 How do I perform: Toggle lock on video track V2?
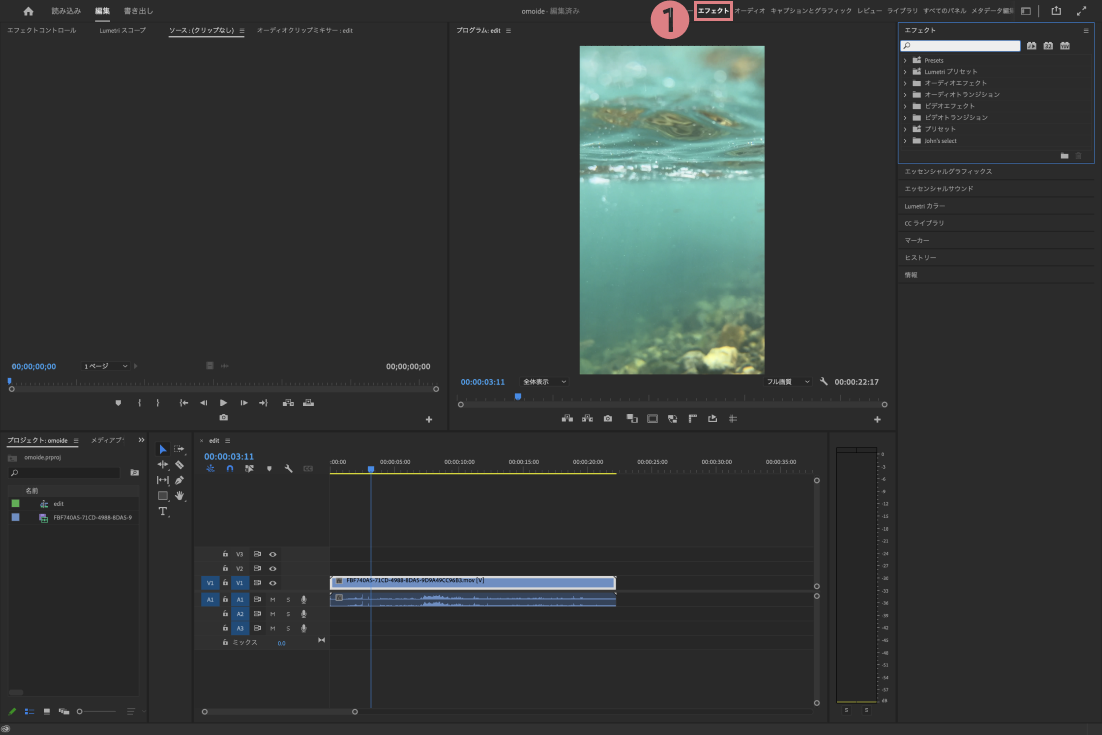point(226,568)
